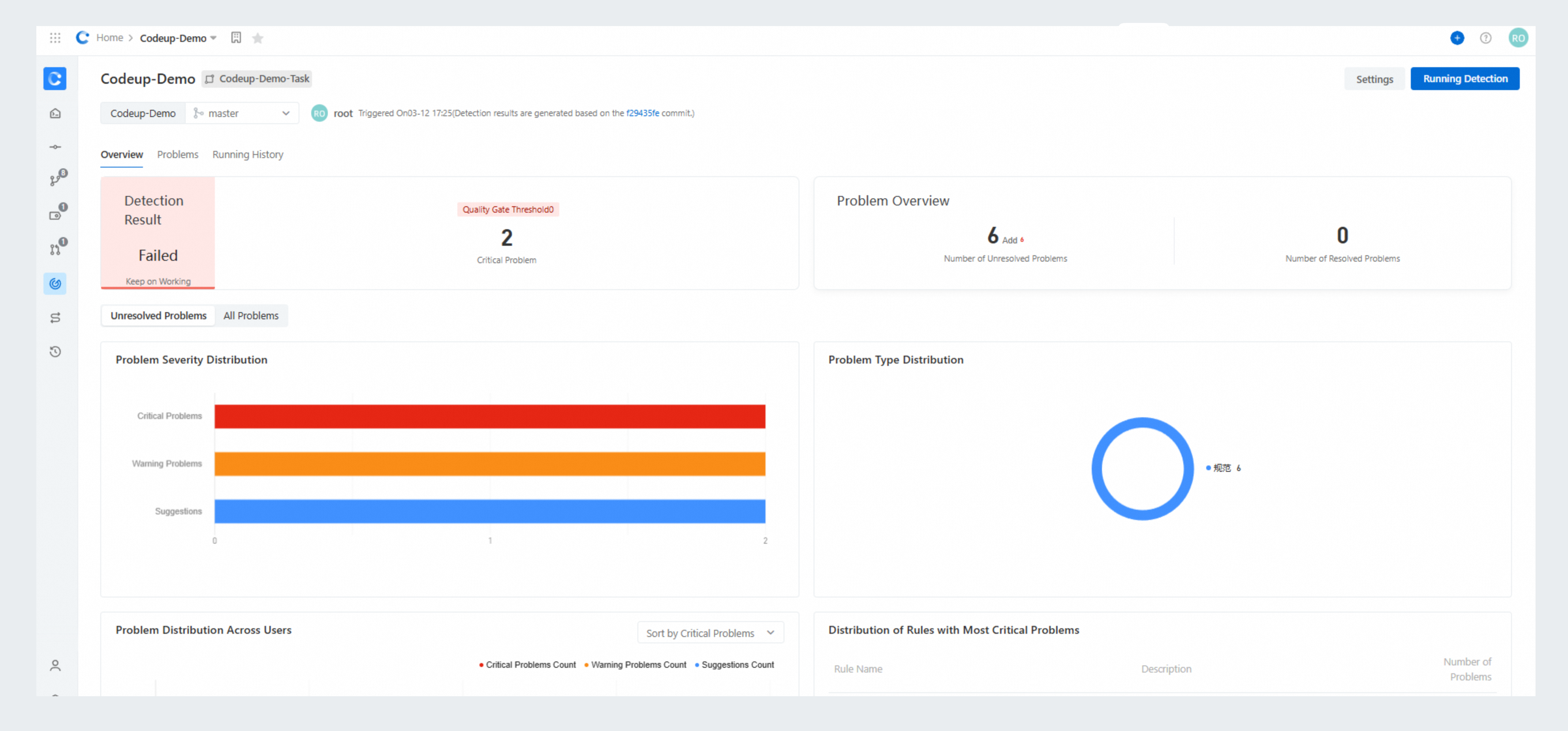Open the commits sidebar icon
Image resolution: width=1568 pixels, height=731 pixels.
(55, 147)
